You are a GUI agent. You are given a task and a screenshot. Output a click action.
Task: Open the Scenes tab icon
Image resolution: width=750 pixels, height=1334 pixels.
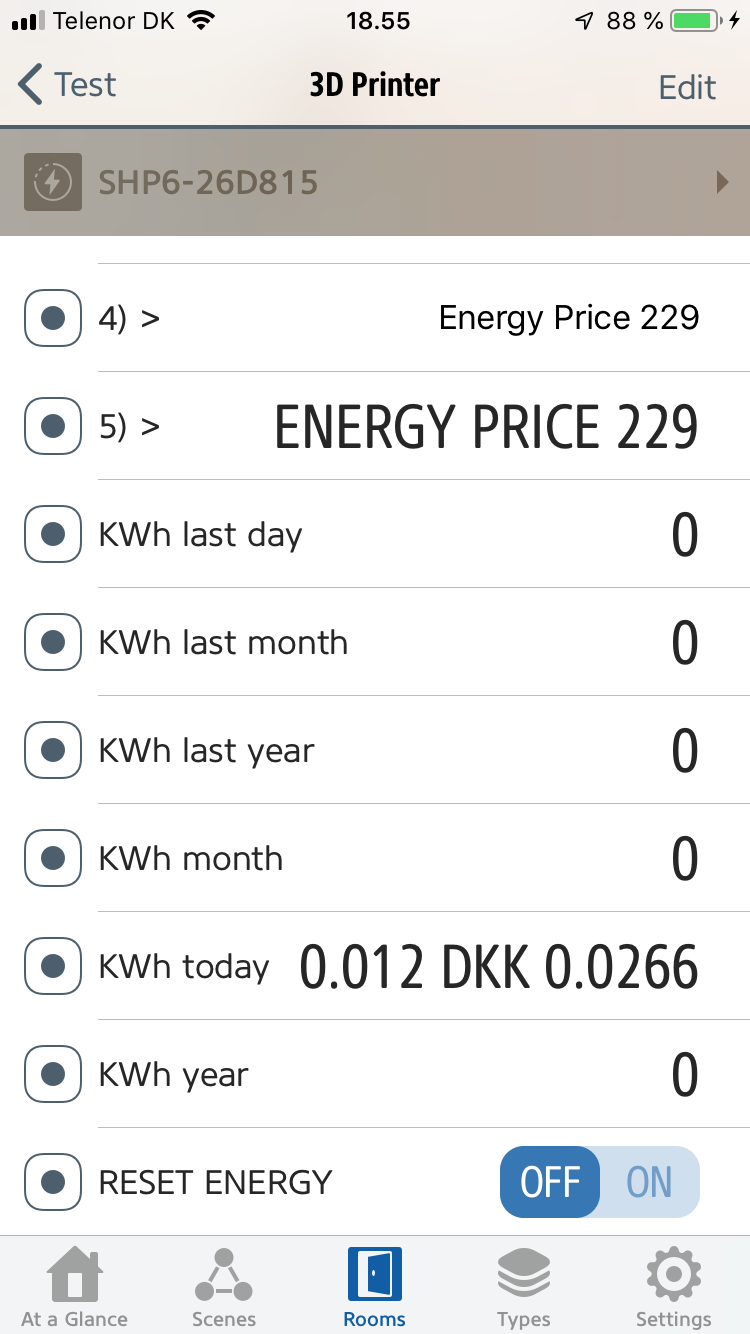coord(224,1274)
